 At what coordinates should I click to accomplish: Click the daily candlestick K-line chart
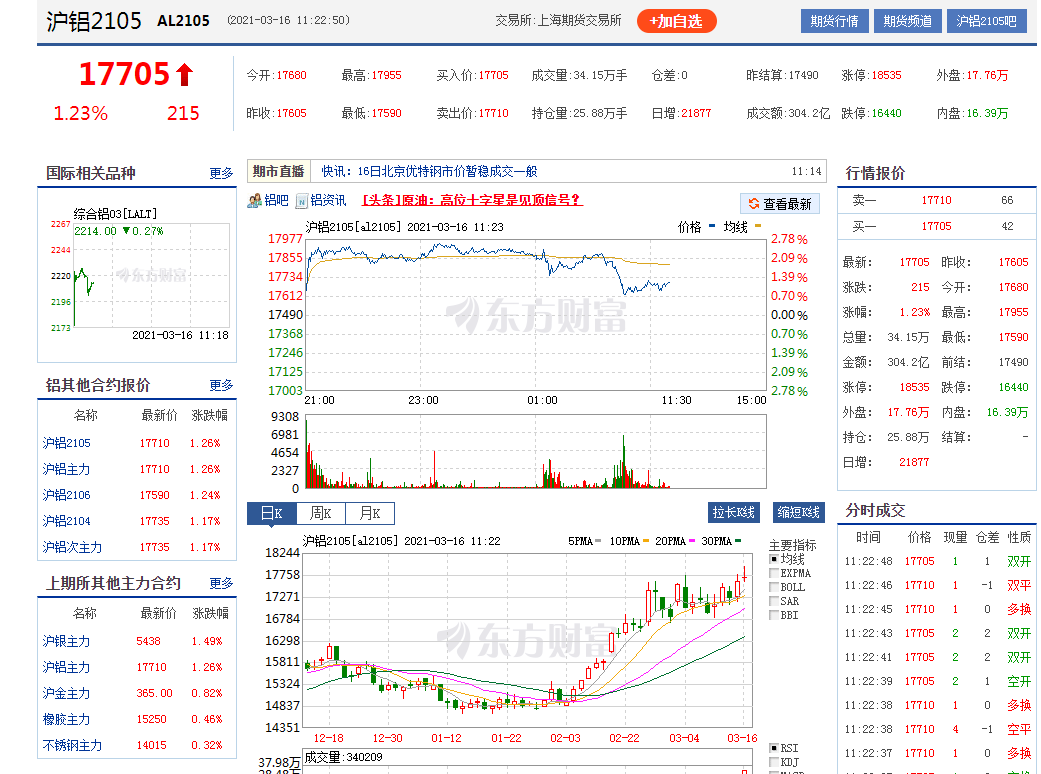pos(528,640)
